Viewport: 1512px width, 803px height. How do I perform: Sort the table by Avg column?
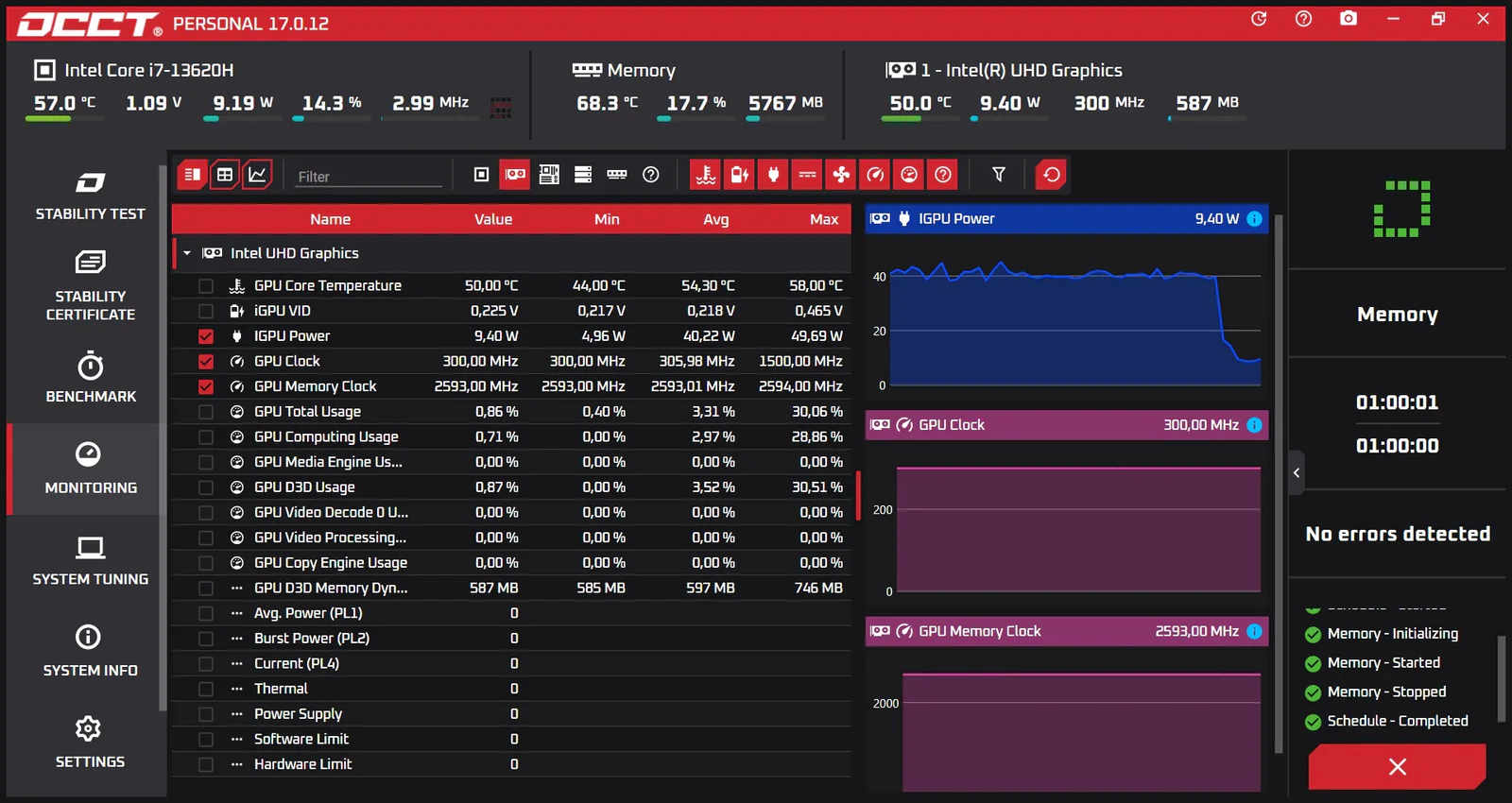[x=716, y=219]
